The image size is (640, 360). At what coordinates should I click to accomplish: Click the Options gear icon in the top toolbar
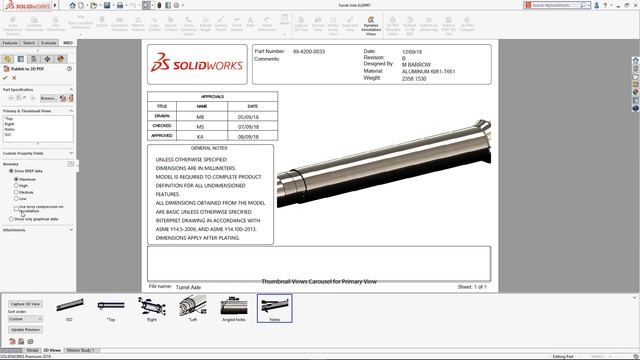point(176,5)
